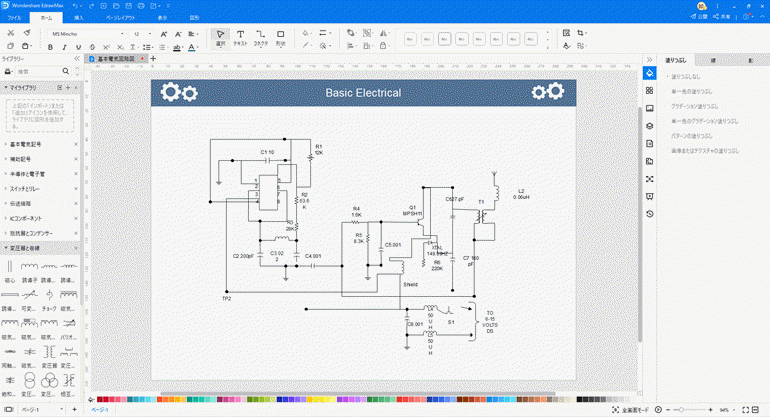Open the 挿入 ribbon tab

tap(79, 18)
